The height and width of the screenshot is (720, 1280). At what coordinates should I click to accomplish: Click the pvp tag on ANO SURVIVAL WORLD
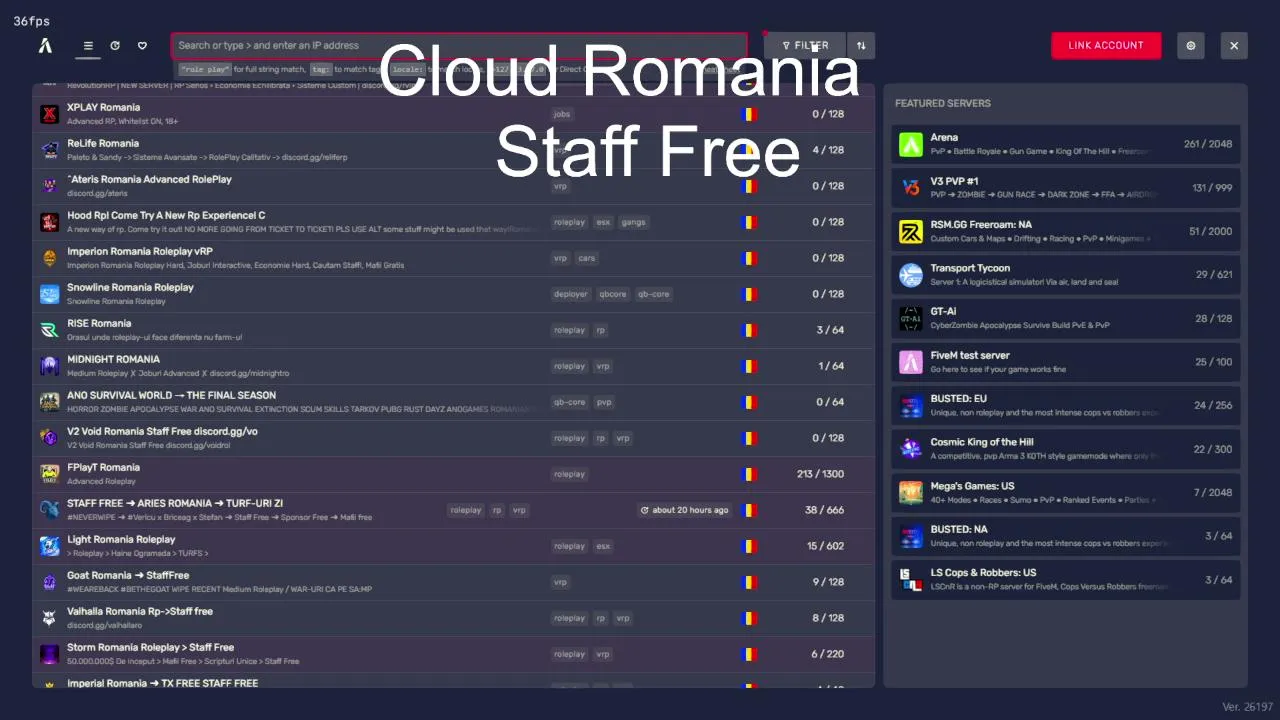coord(604,402)
